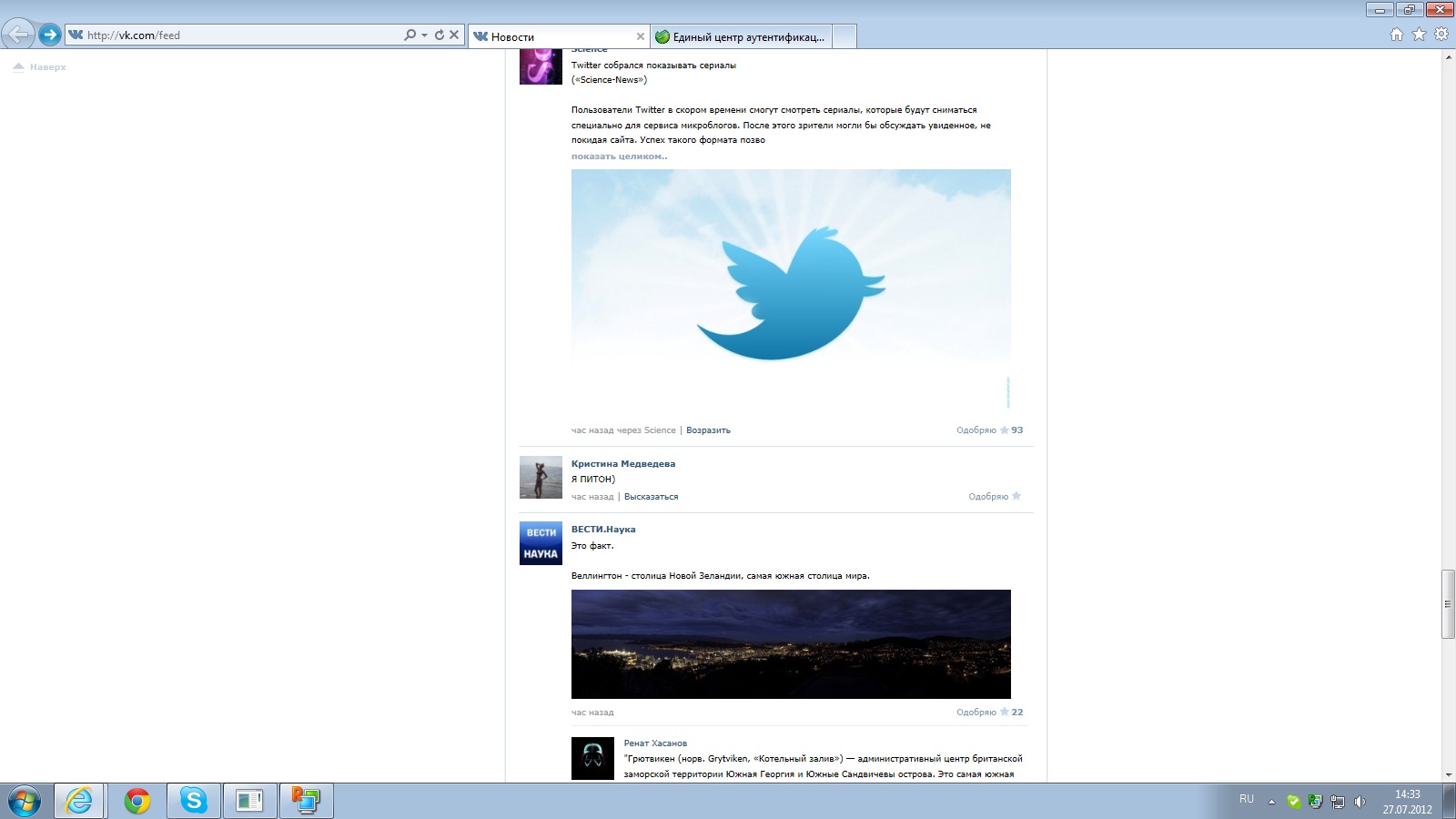Open the Windows Start button
Screen dimensions: 1456x819
click(x=25, y=802)
